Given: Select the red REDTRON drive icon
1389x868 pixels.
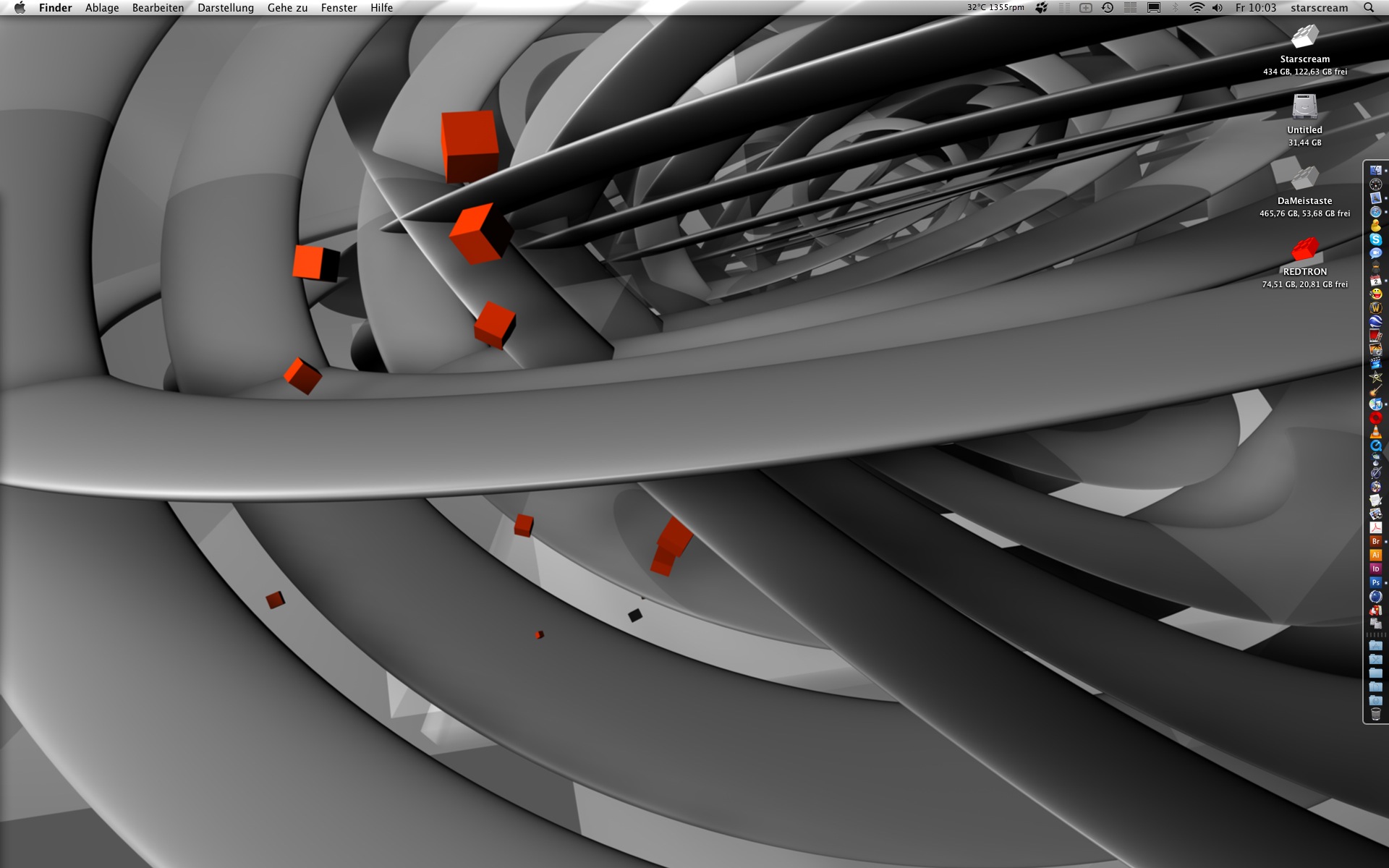Looking at the screenshot, I should click(x=1305, y=249).
